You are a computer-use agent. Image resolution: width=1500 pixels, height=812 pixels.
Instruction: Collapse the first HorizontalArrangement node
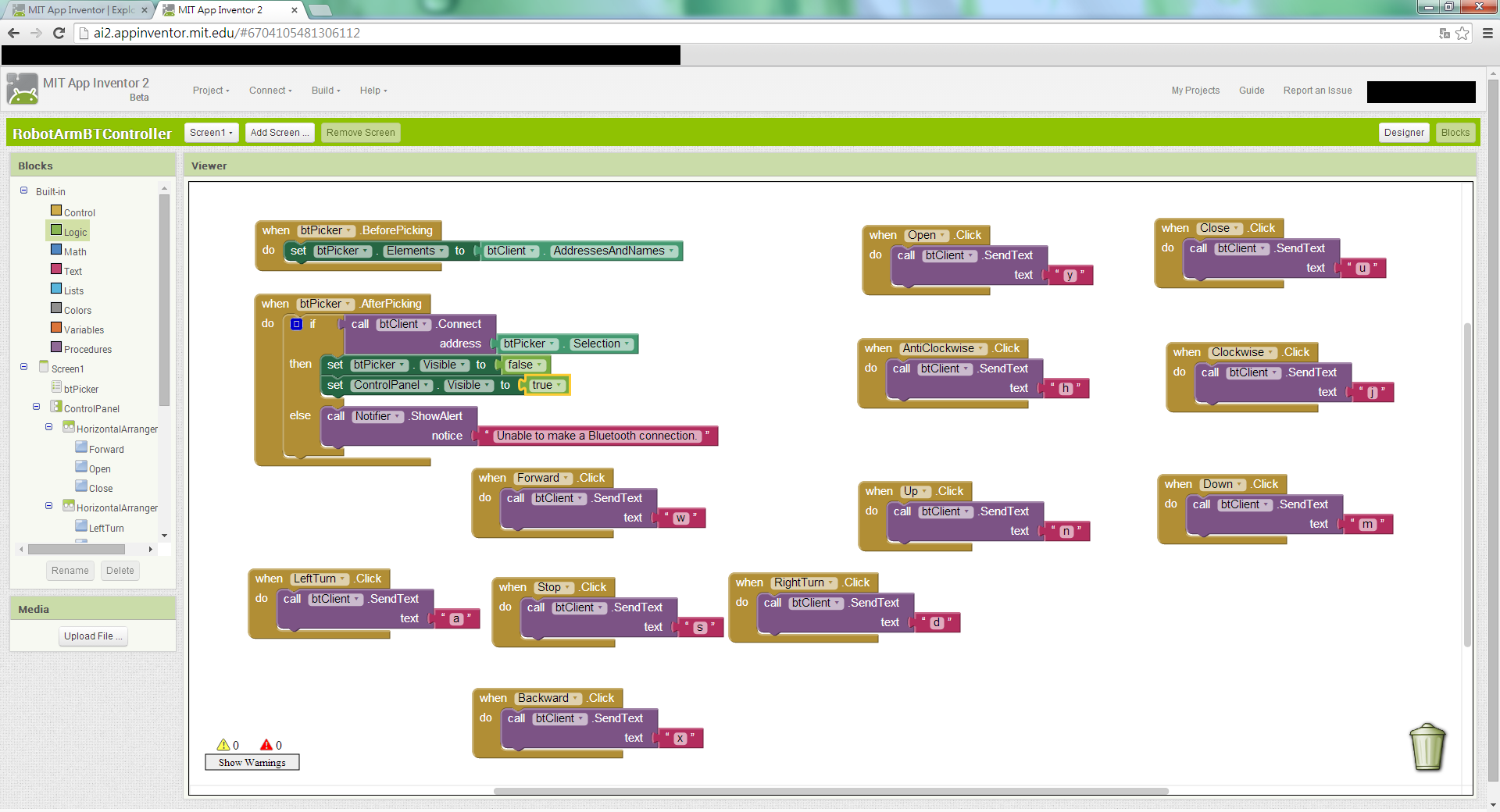(48, 427)
